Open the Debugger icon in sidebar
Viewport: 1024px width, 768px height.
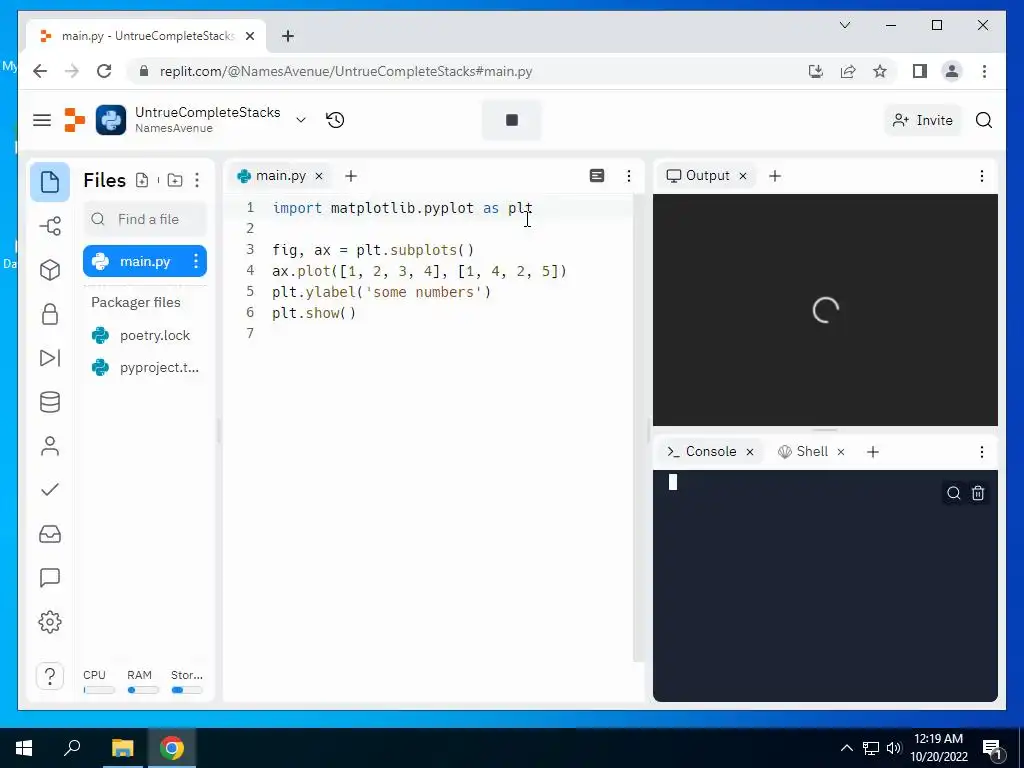tap(50, 358)
